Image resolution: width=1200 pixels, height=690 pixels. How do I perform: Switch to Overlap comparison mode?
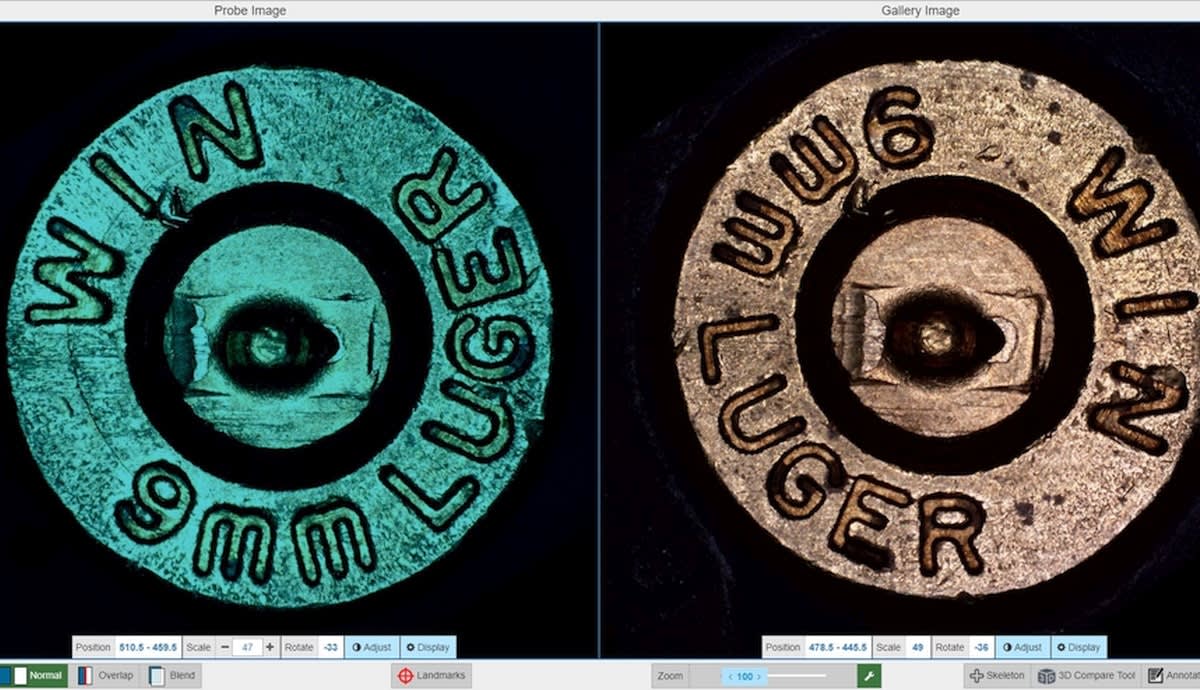point(106,676)
